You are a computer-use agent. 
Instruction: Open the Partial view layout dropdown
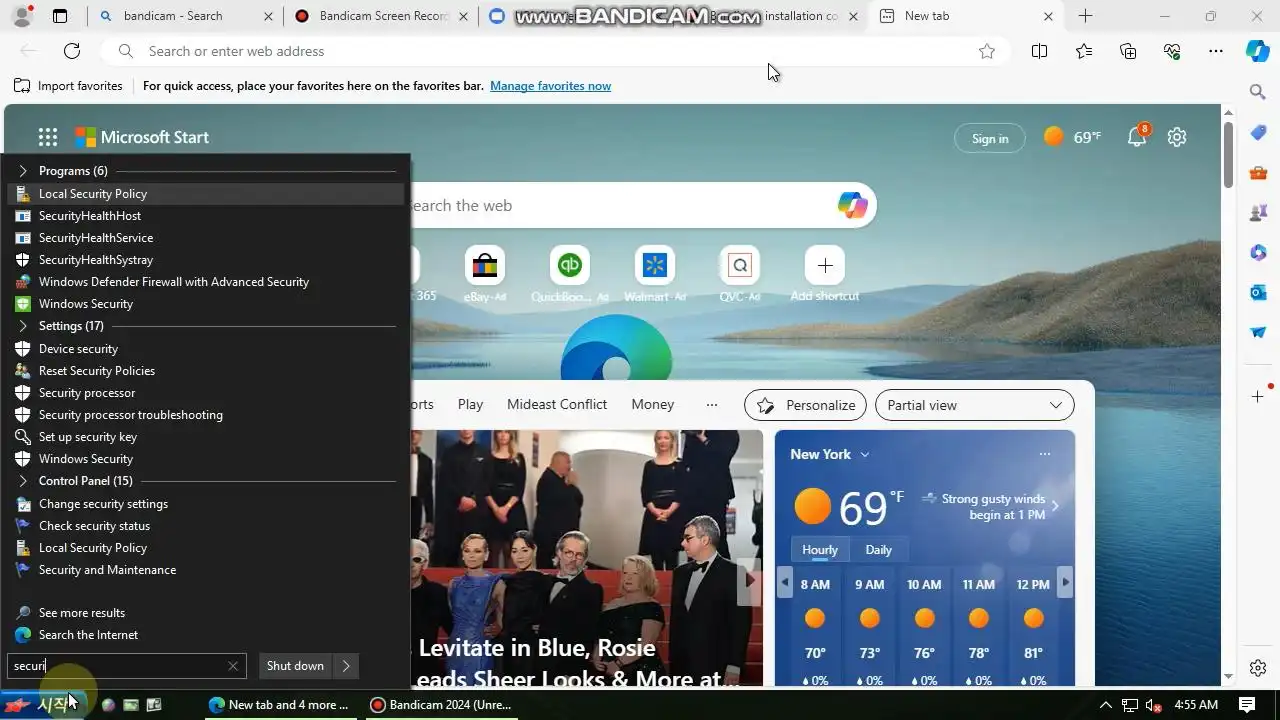[975, 405]
